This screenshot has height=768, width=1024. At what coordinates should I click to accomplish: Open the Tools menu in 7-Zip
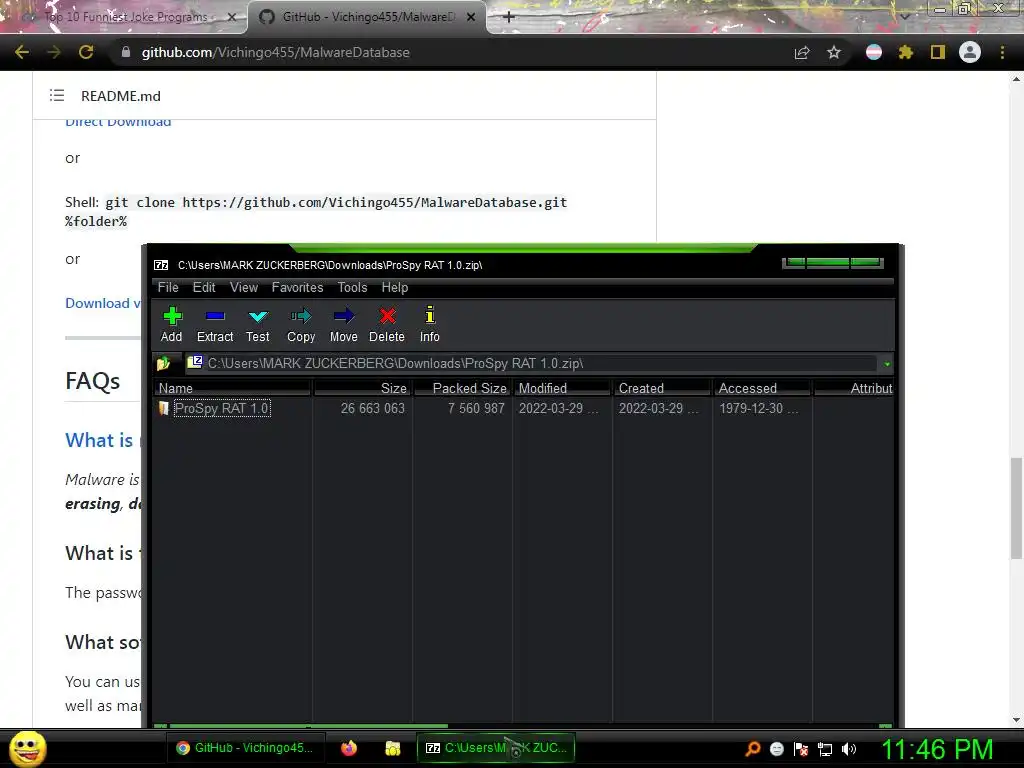click(352, 287)
